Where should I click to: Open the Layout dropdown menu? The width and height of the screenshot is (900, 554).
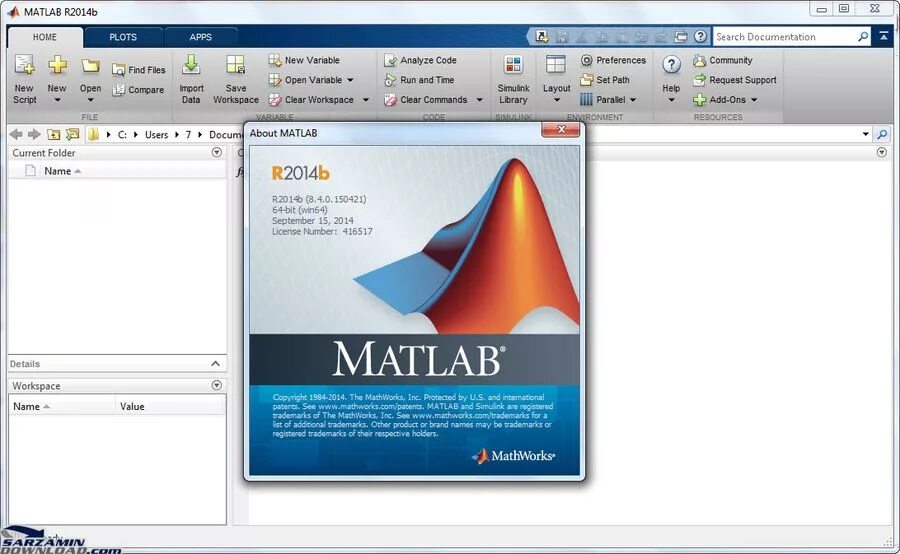click(x=556, y=79)
